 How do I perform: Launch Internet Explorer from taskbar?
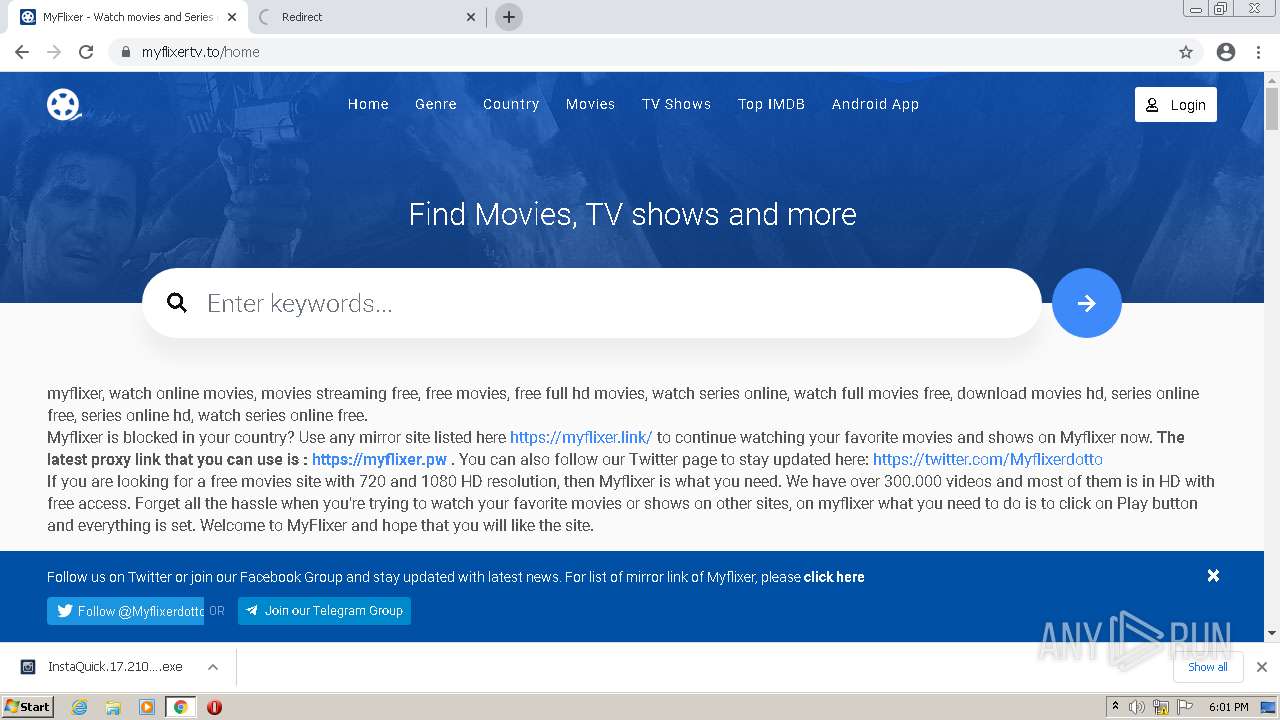click(79, 707)
